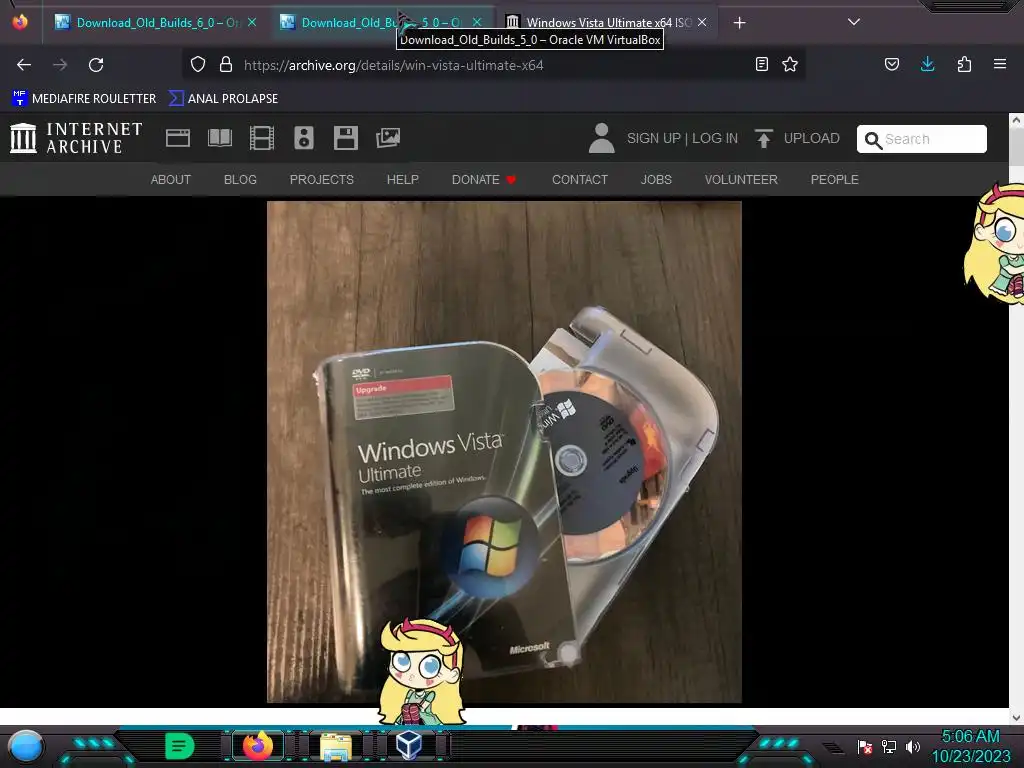This screenshot has width=1024, height=768.
Task: Open Internet Archive web section icon
Action: [x=178, y=138]
